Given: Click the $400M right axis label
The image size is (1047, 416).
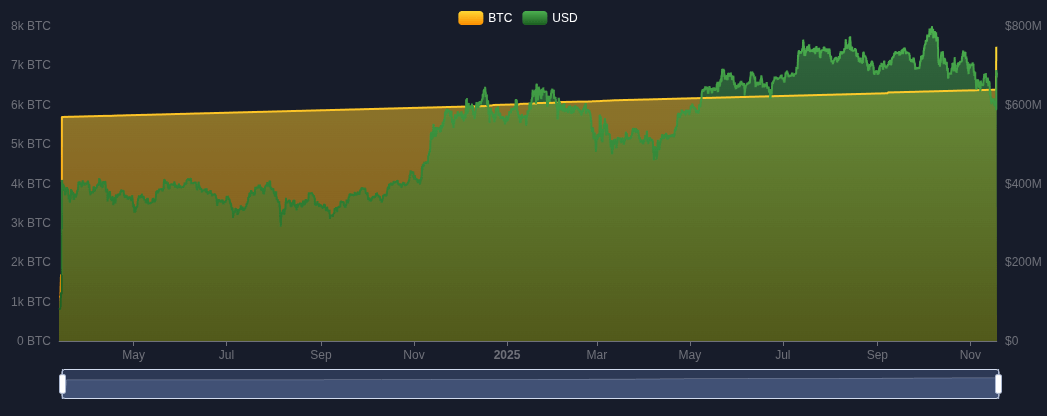Looking at the screenshot, I should pyautogui.click(x=1023, y=184).
